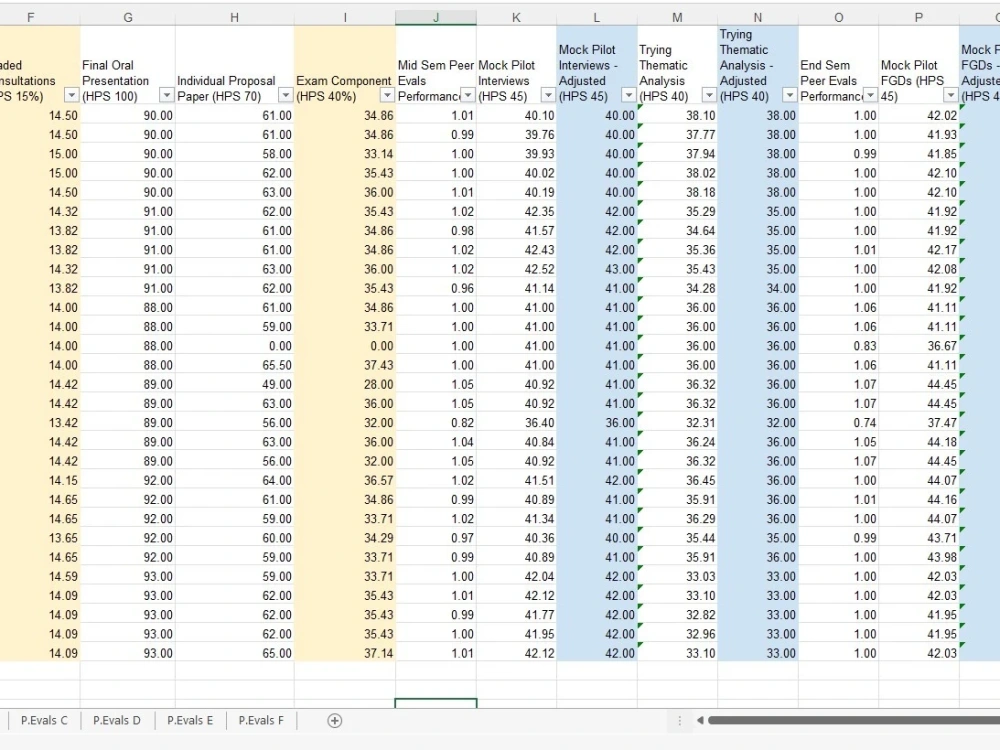Screen dimensions: 1000x750
Task: Click the horizontal scrollbar left arrow
Action: tap(700, 721)
